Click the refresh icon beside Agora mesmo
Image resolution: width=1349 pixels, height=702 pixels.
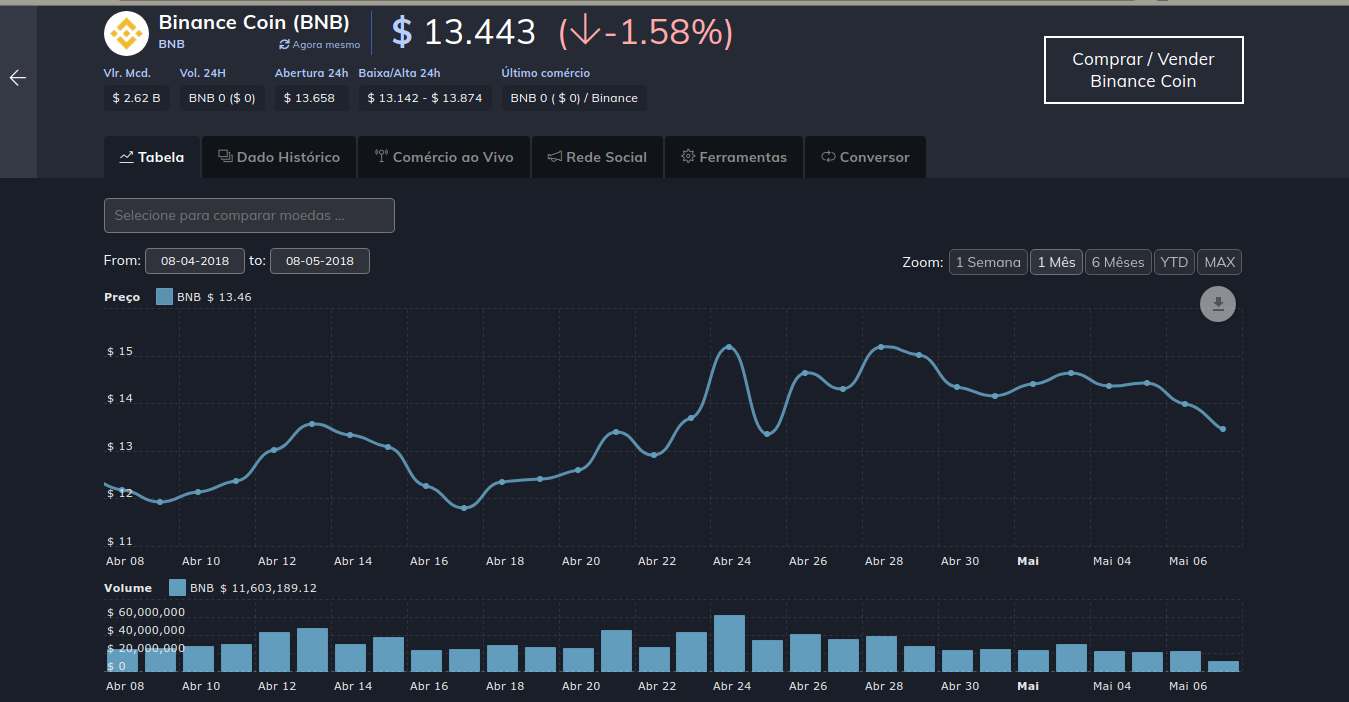(x=284, y=45)
